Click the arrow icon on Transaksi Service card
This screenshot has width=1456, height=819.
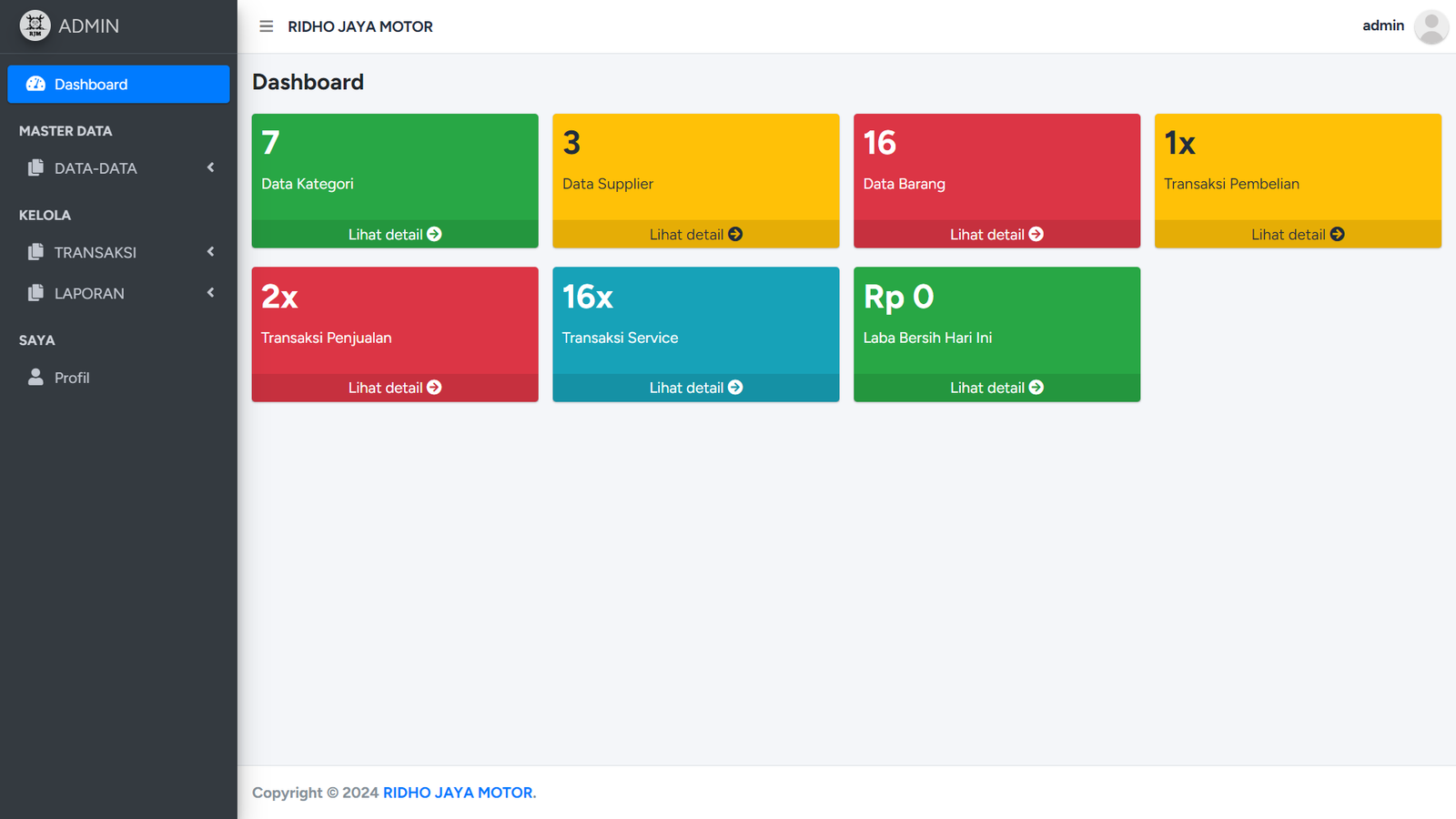735,388
